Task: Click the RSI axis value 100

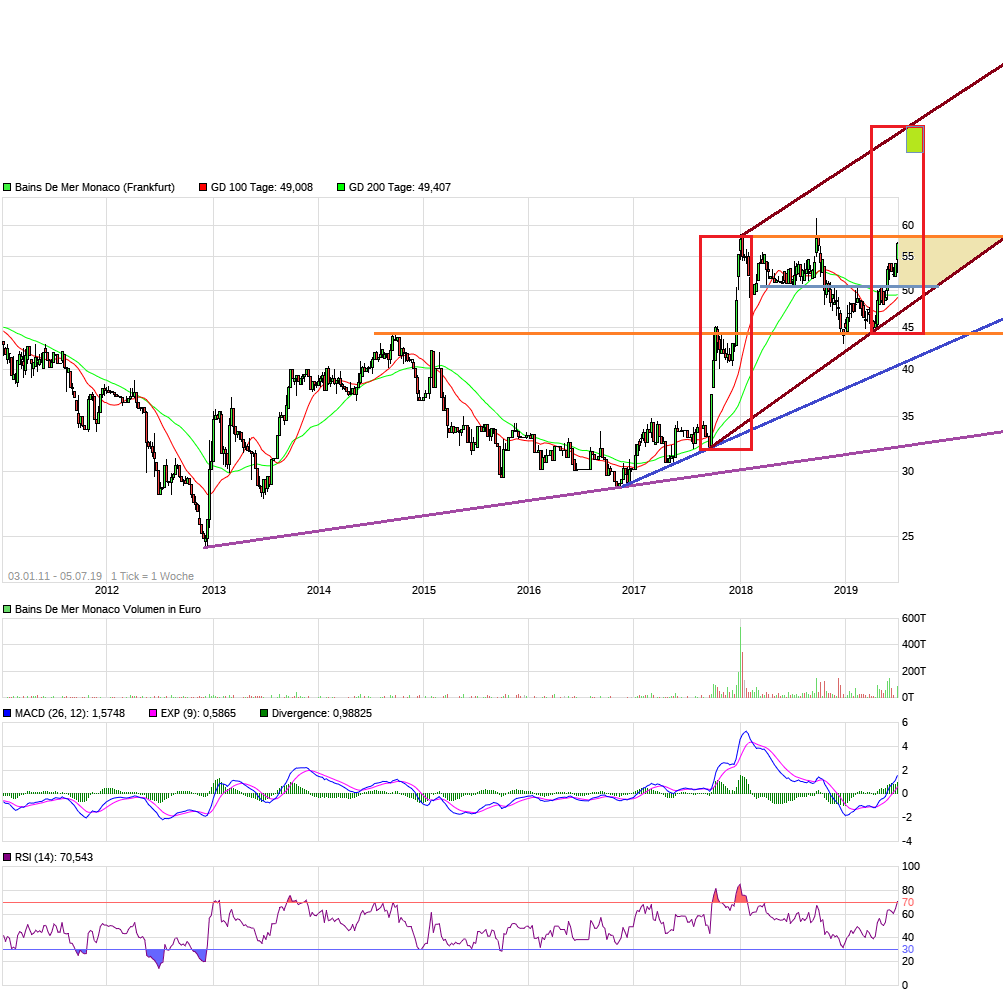Action: [x=910, y=867]
